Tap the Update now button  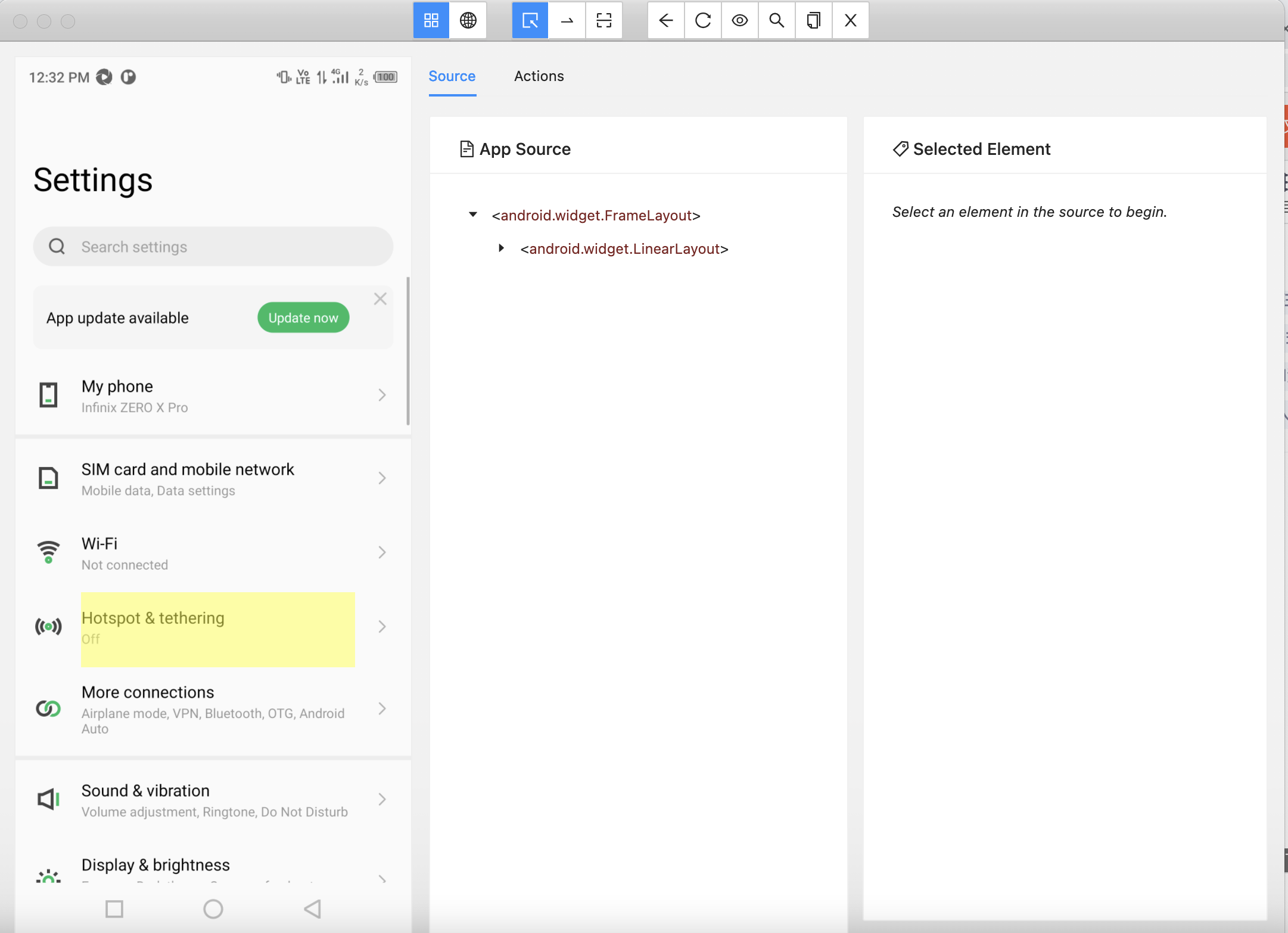(303, 318)
